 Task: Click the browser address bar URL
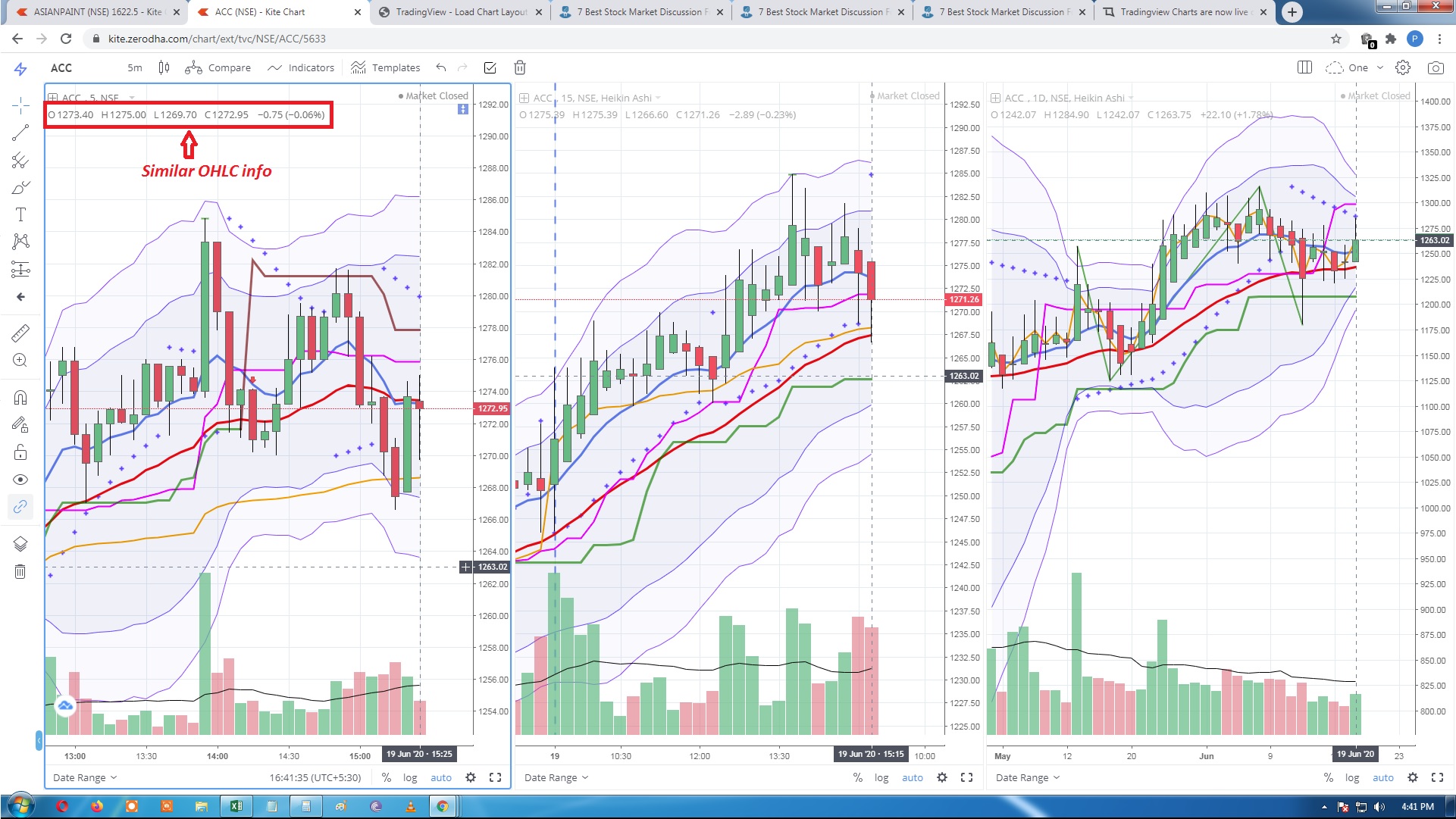coord(217,39)
